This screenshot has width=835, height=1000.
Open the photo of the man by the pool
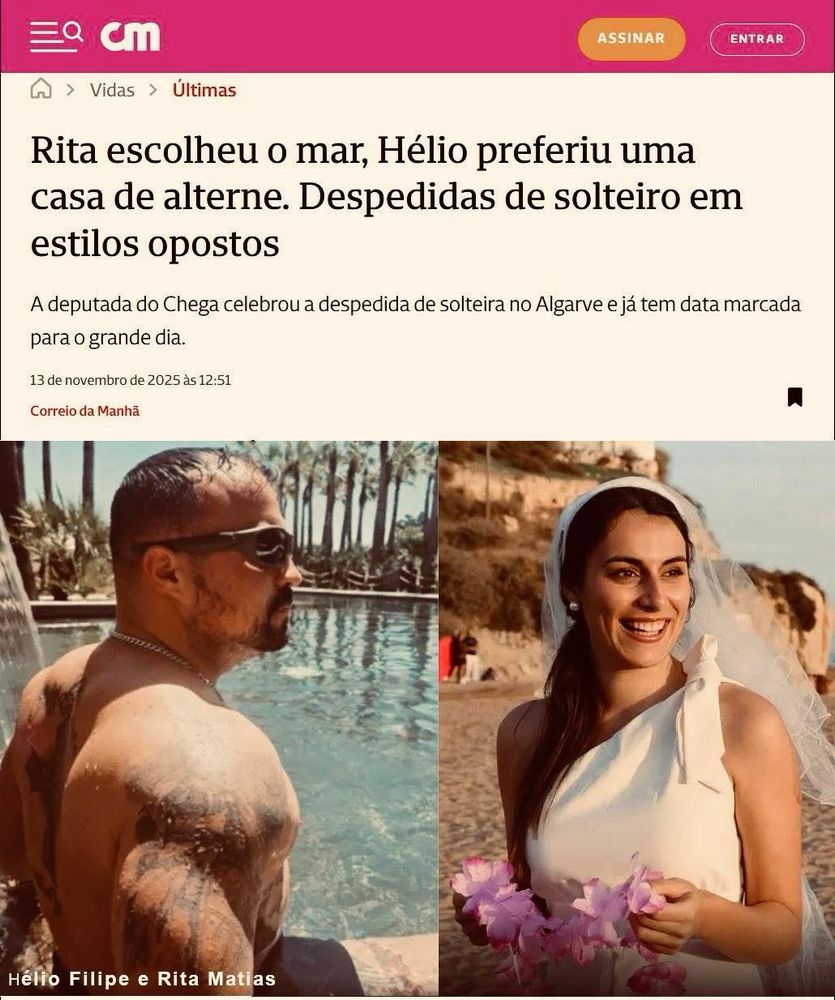click(x=219, y=717)
